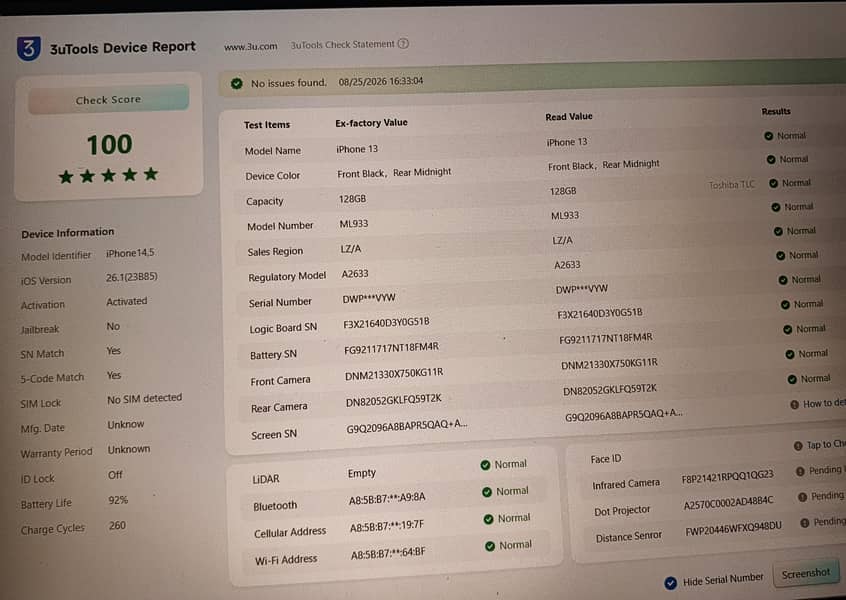This screenshot has width=846, height=600.
Task: Click the Results column header
Action: click(x=776, y=111)
